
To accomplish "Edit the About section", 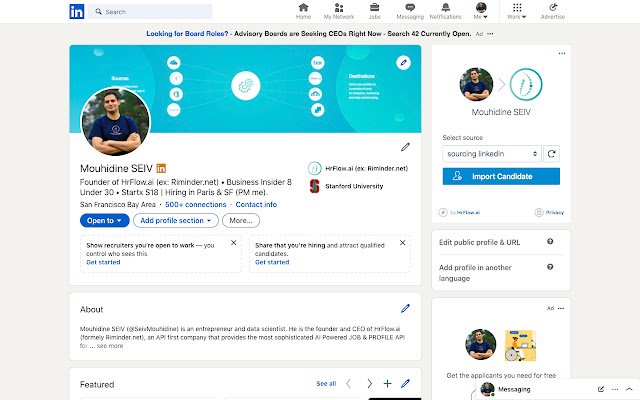I will [405, 309].
